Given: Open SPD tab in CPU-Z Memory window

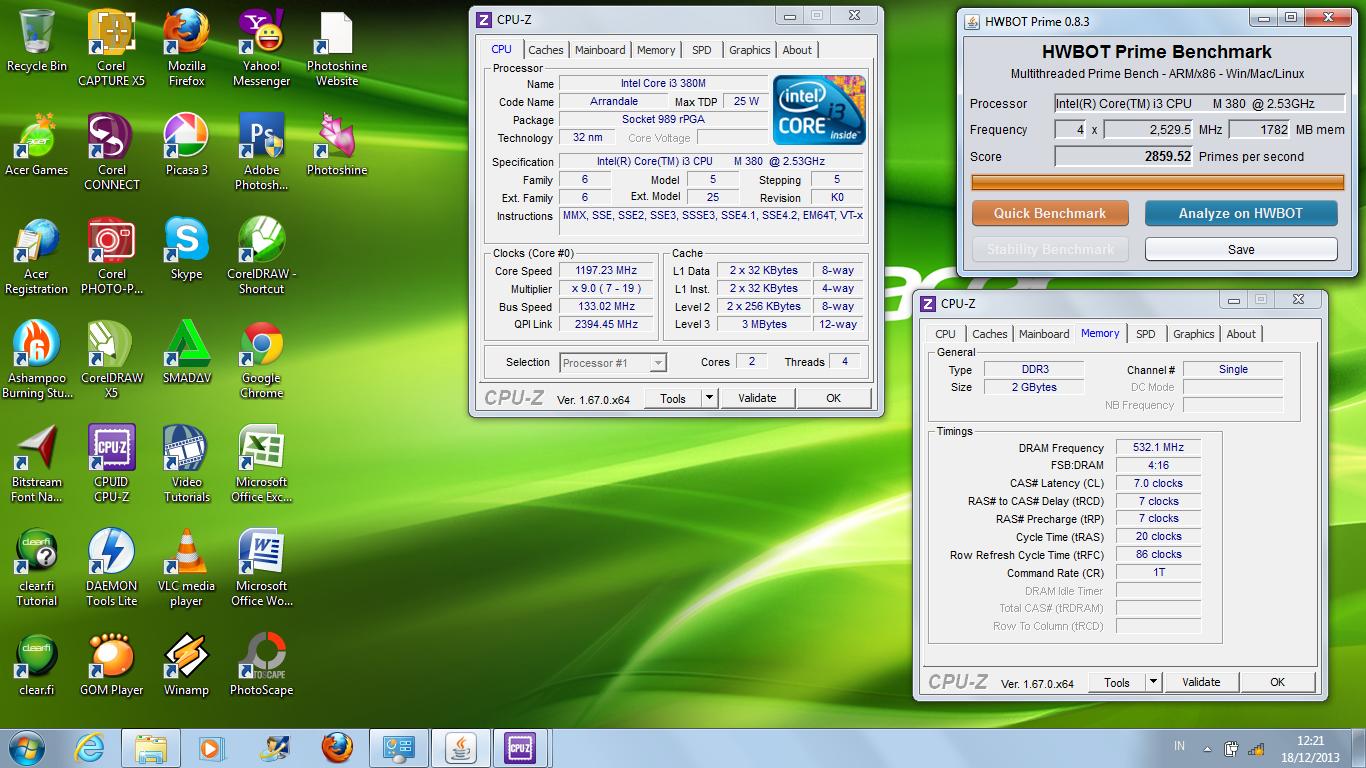Looking at the screenshot, I should [1146, 334].
